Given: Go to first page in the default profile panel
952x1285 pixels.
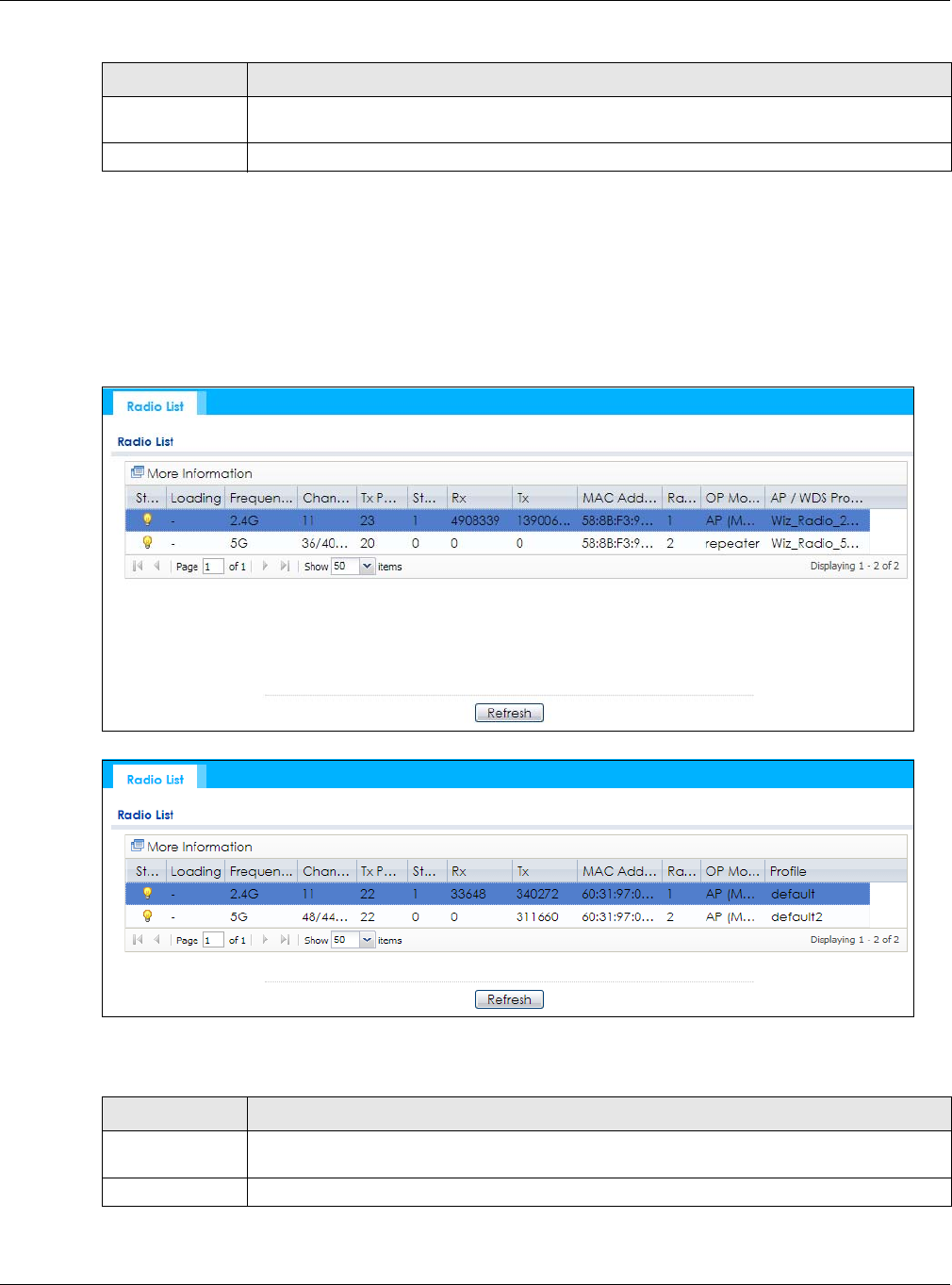Looking at the screenshot, I should (138, 939).
